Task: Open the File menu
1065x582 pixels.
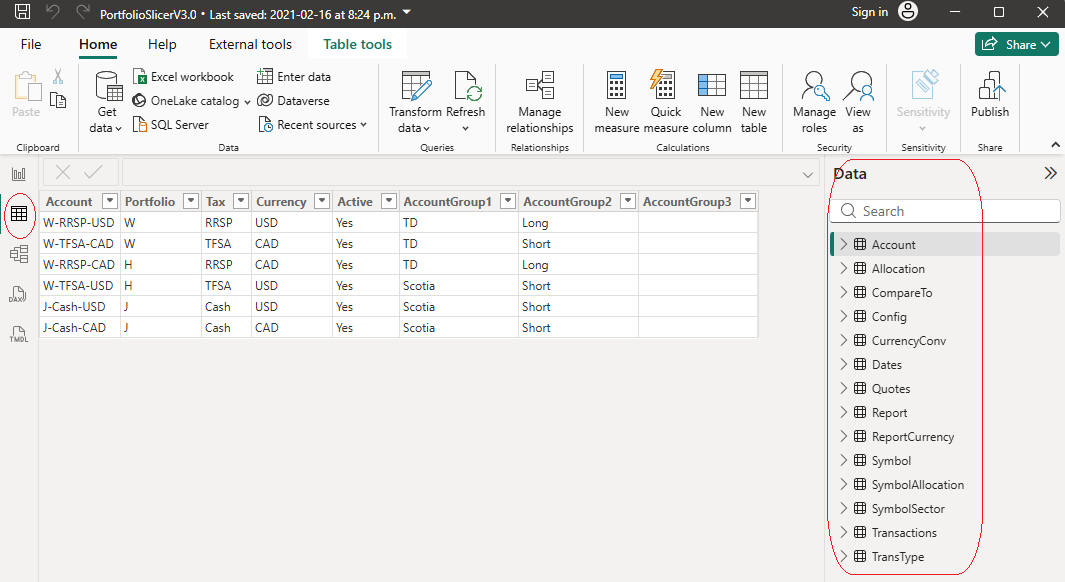Action: (31, 44)
